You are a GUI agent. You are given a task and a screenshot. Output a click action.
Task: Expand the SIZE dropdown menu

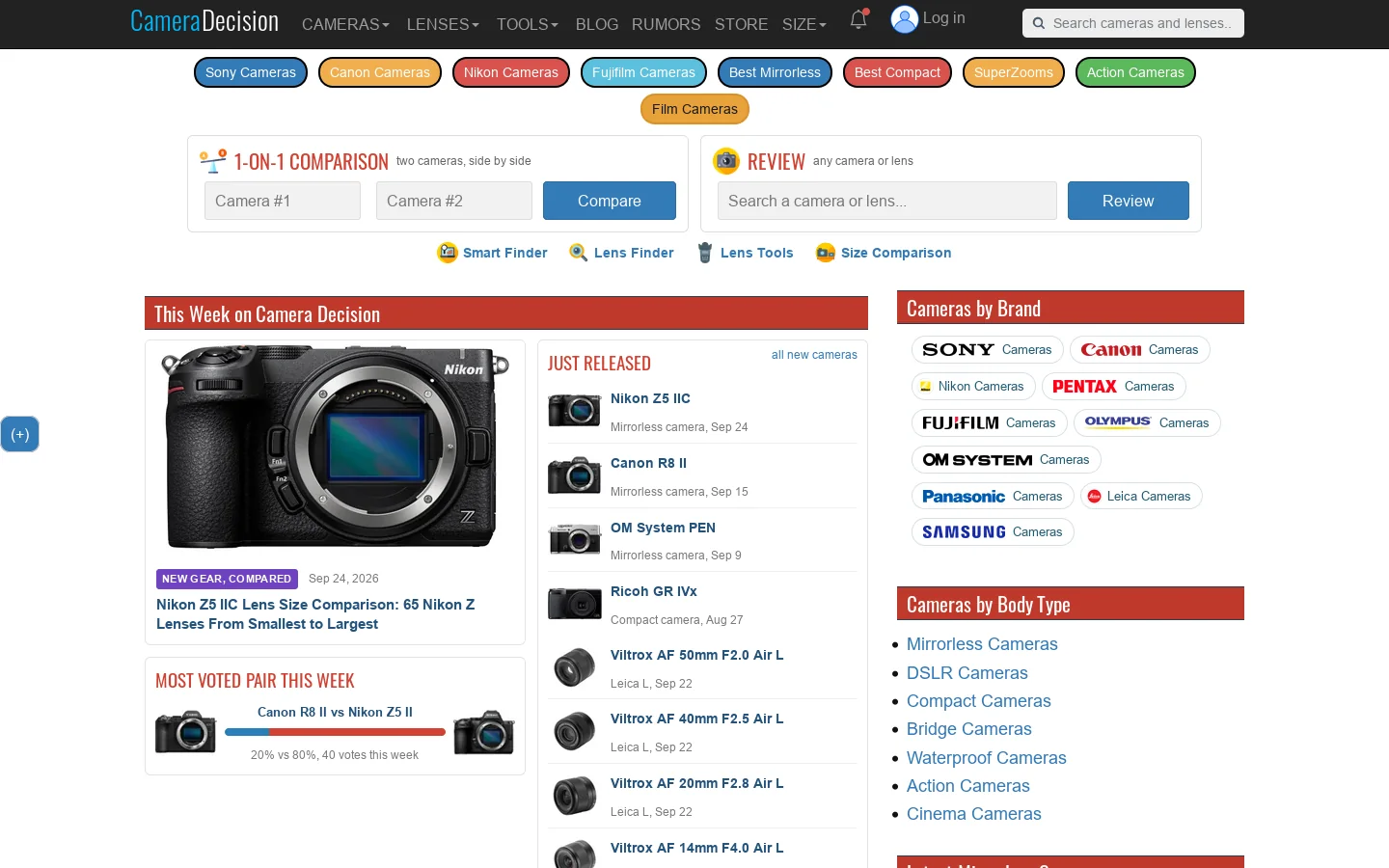click(803, 24)
